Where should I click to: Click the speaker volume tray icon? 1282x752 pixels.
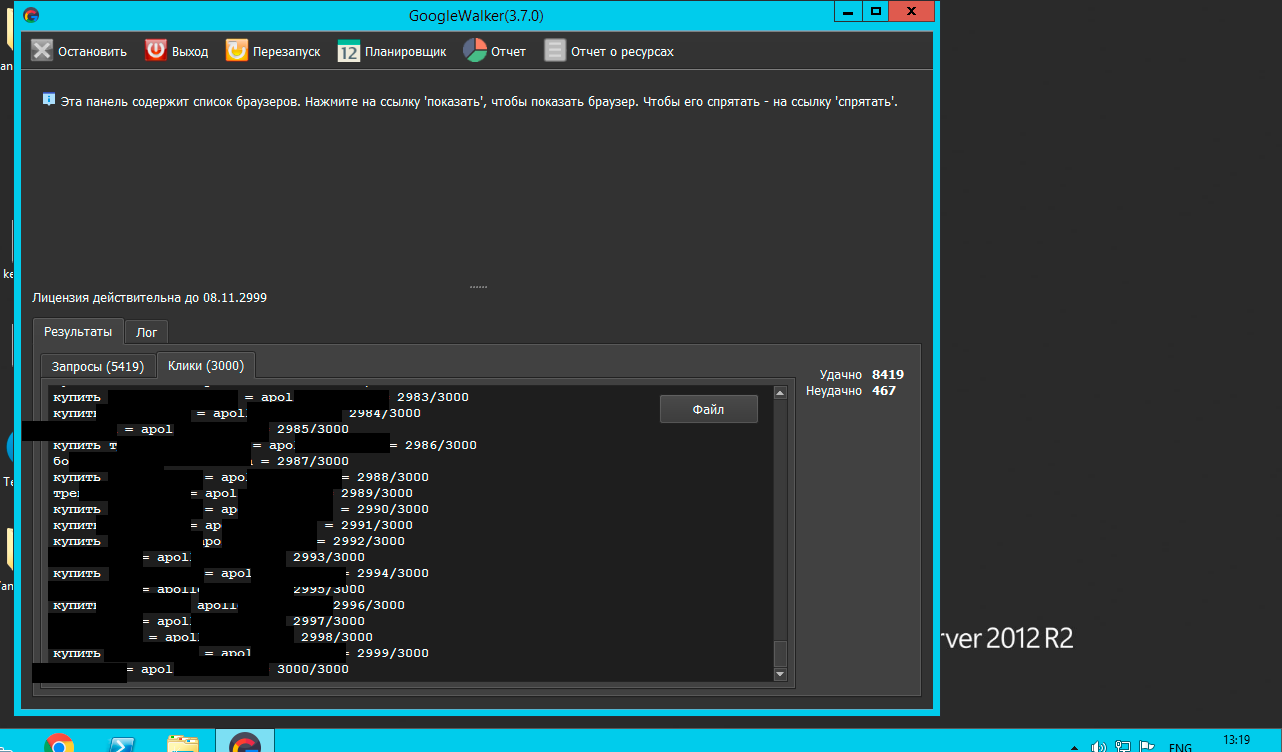[1098, 746]
